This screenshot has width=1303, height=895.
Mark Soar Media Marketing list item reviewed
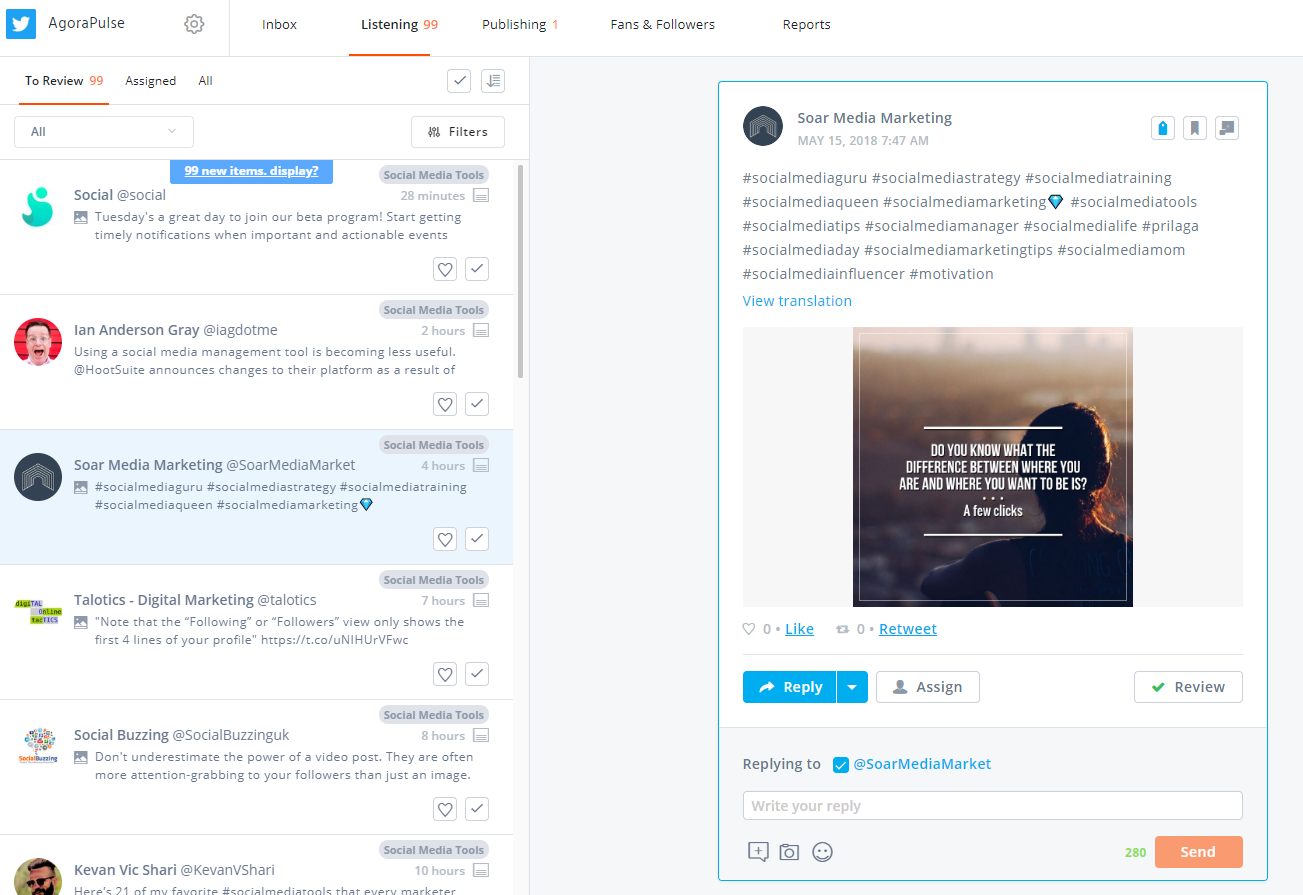pos(477,539)
